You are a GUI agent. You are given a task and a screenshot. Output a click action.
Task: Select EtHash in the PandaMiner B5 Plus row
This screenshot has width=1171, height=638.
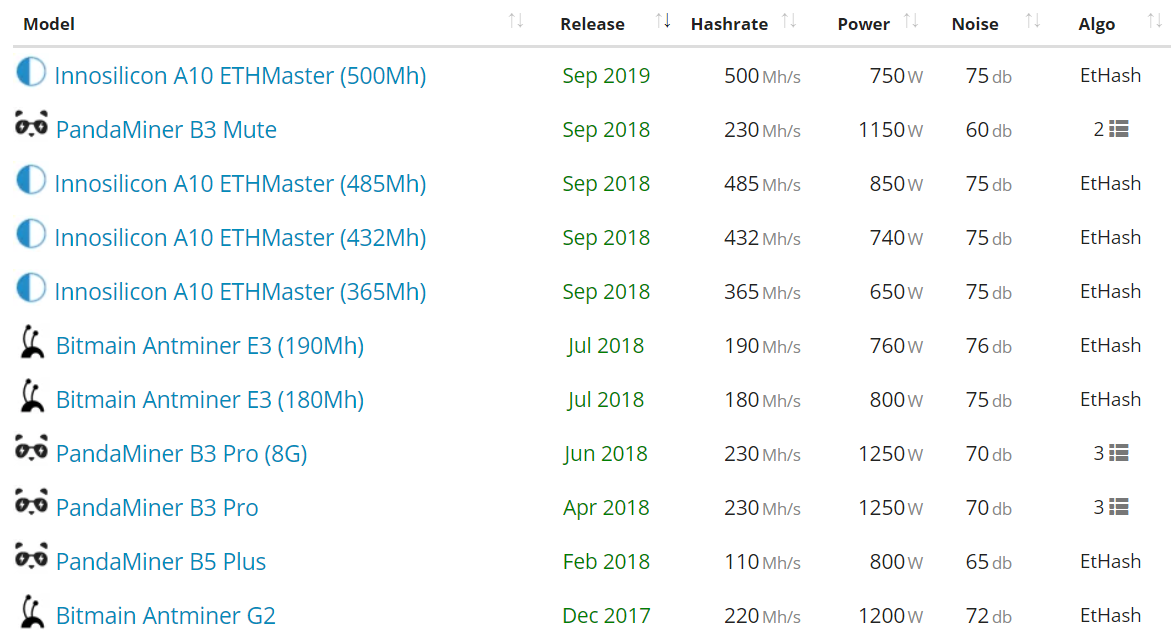tap(1111, 561)
